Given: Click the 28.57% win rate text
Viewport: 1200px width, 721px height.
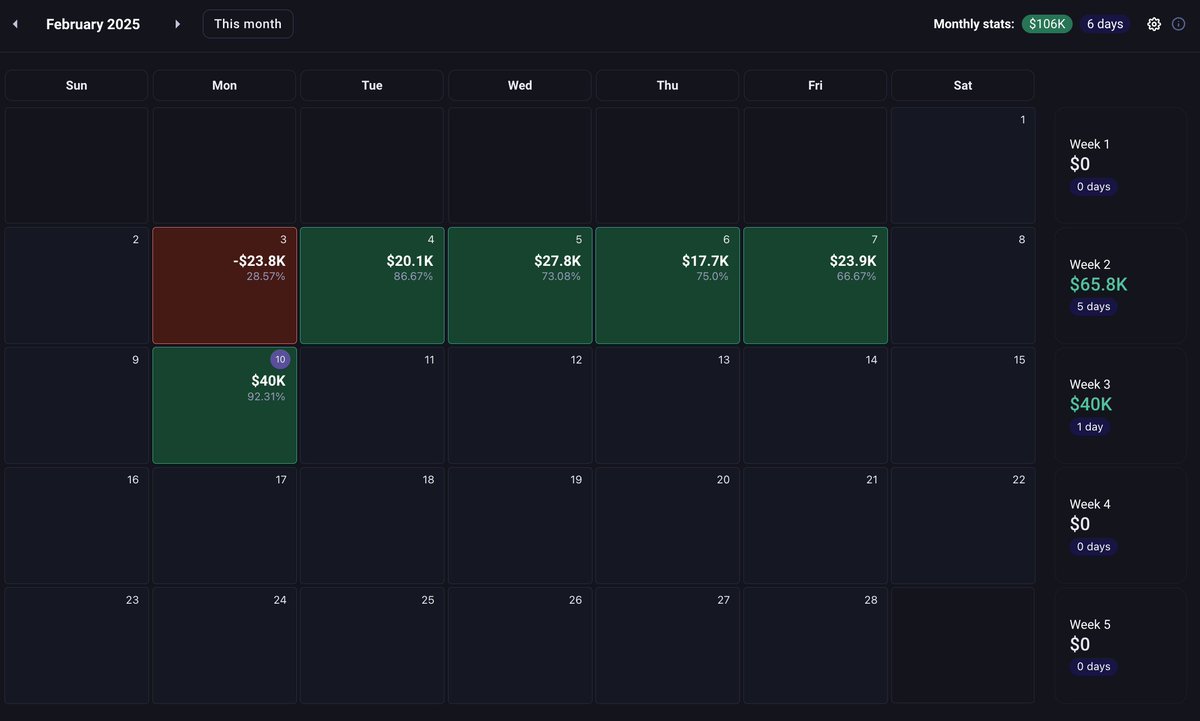Looking at the screenshot, I should (266, 276).
